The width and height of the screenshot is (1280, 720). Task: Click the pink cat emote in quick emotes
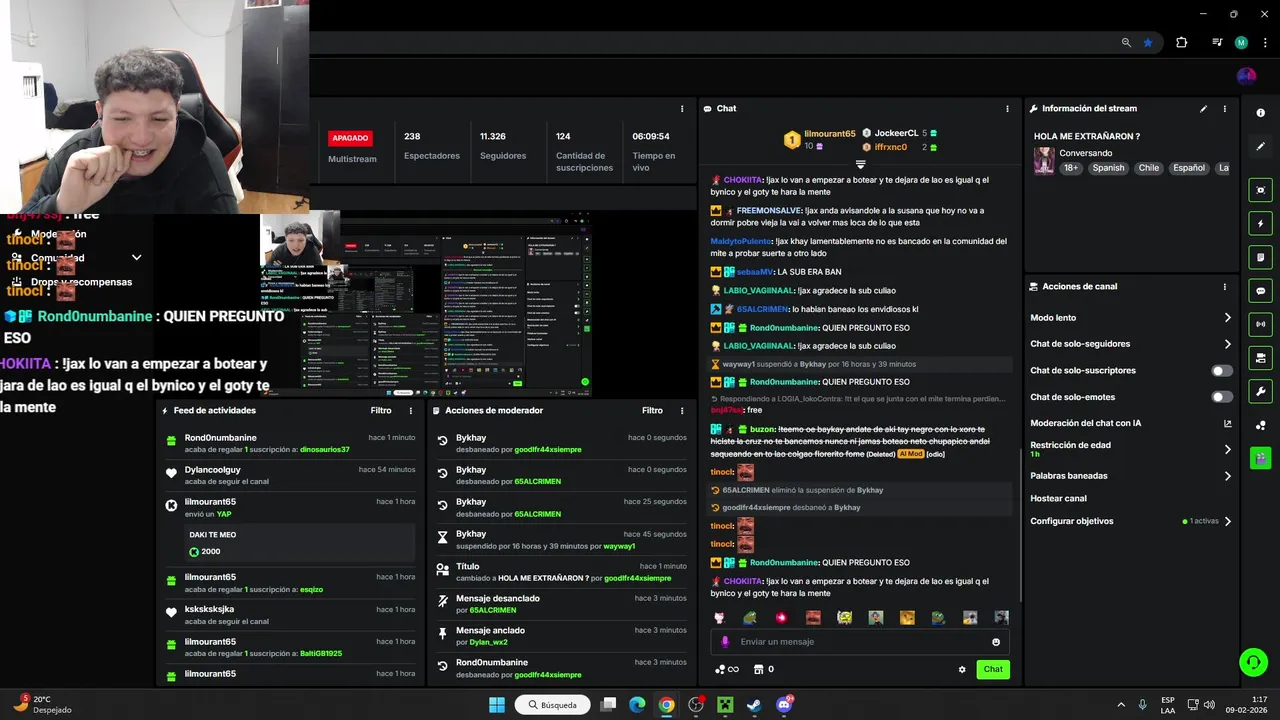pos(719,617)
